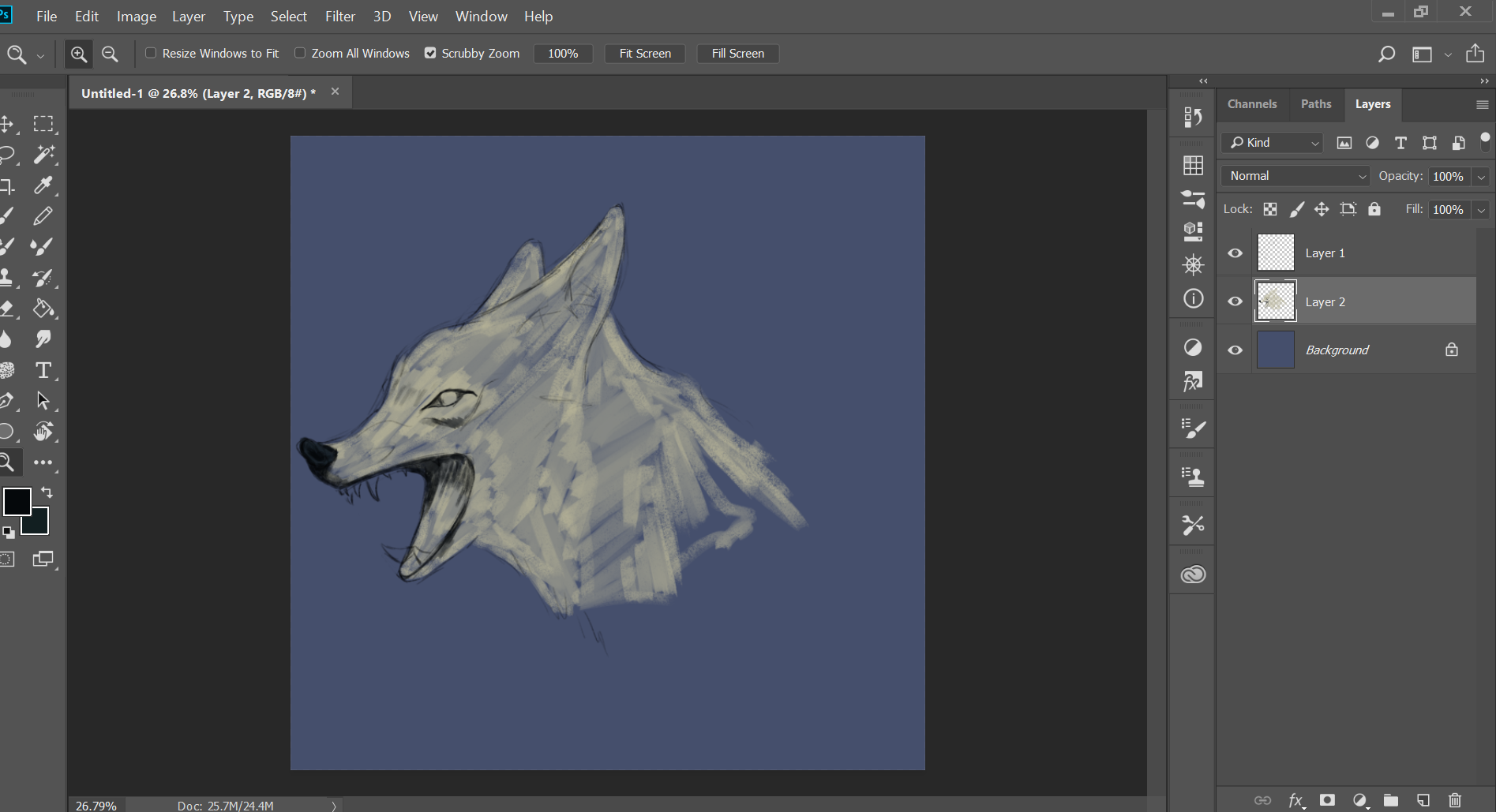Screen dimensions: 1496x812
Task: Click the 100% zoom button
Action: (x=563, y=54)
